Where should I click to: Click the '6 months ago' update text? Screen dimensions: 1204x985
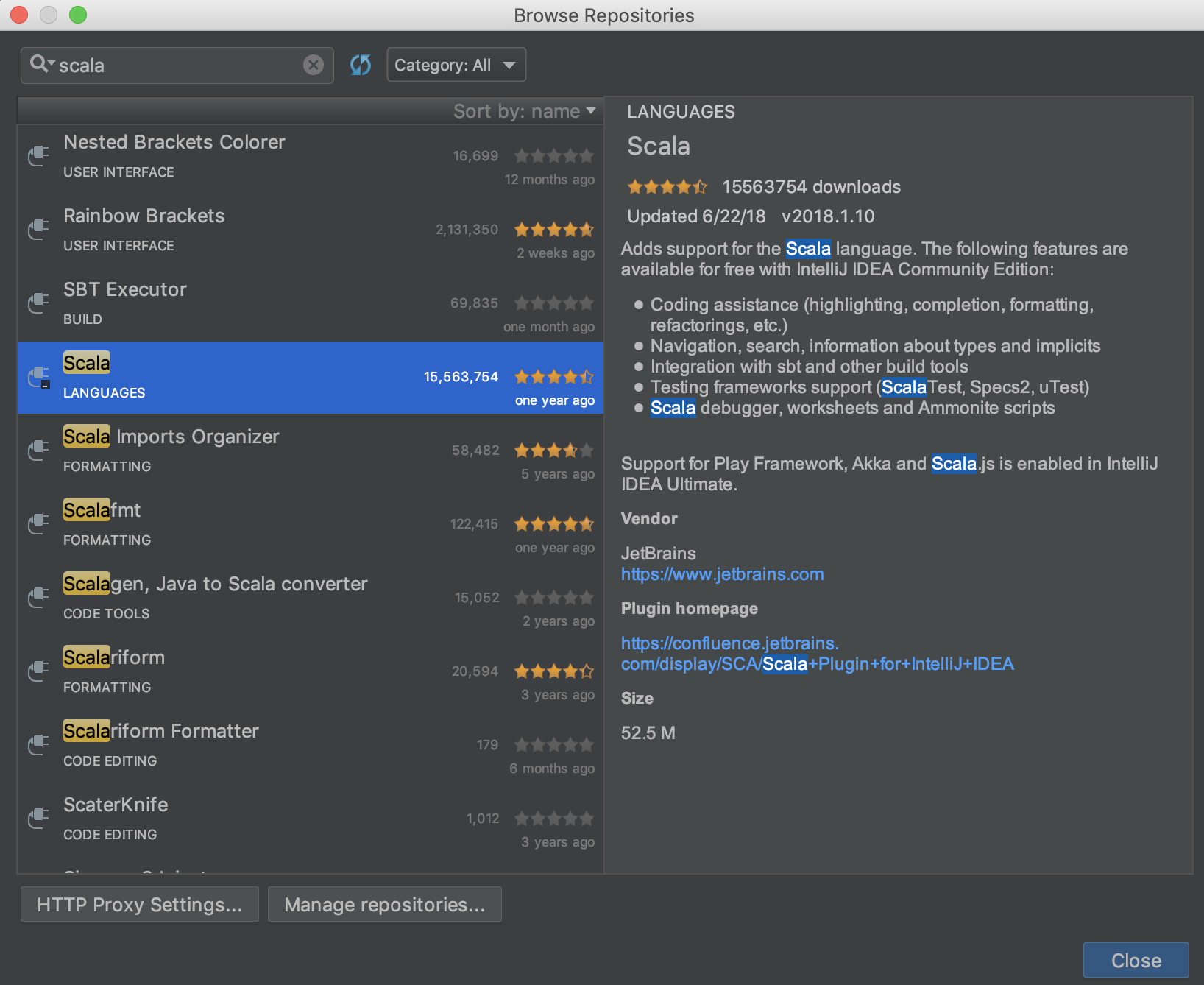(552, 769)
